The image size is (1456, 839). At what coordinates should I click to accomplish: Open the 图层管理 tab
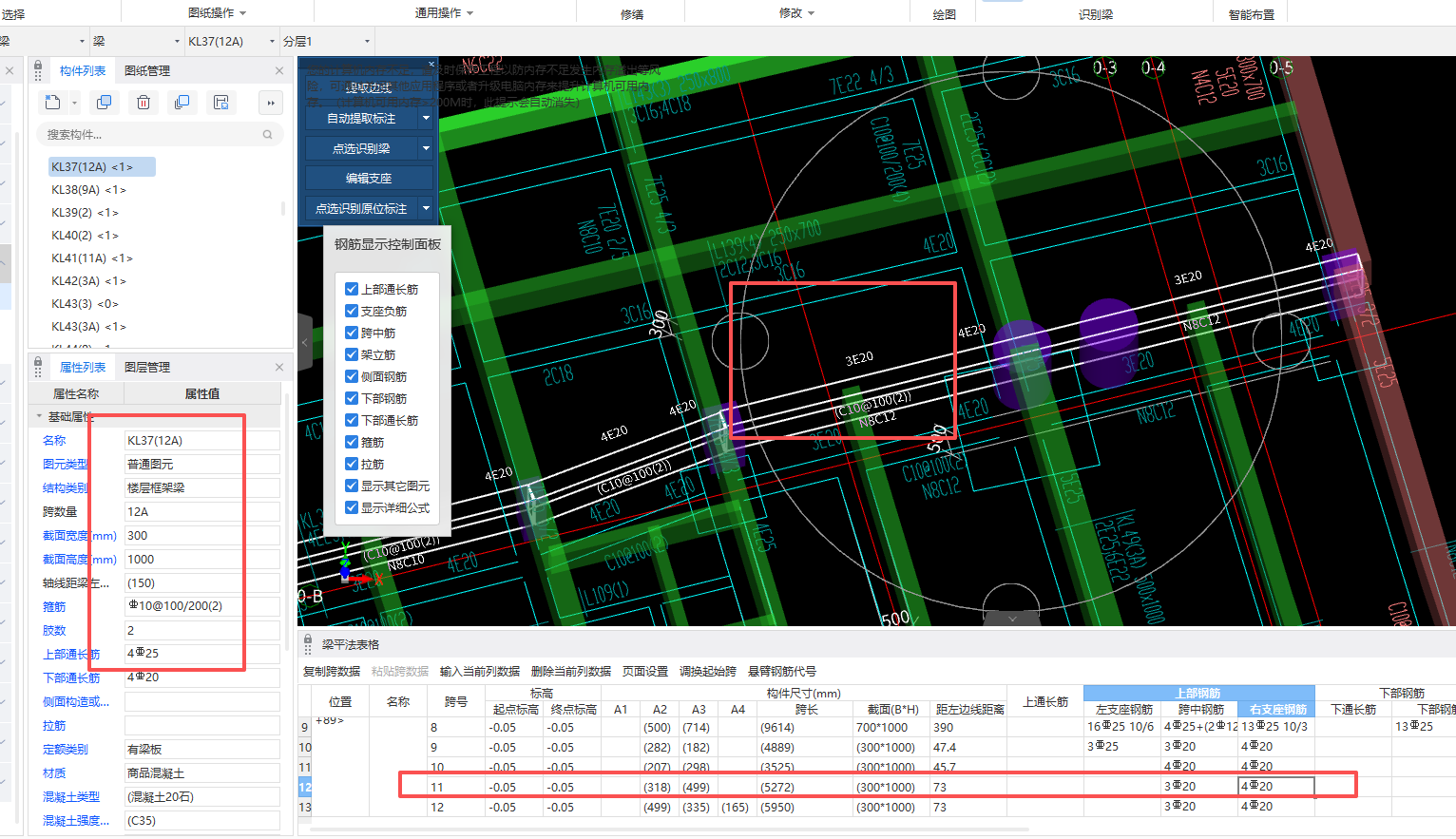tap(147, 368)
